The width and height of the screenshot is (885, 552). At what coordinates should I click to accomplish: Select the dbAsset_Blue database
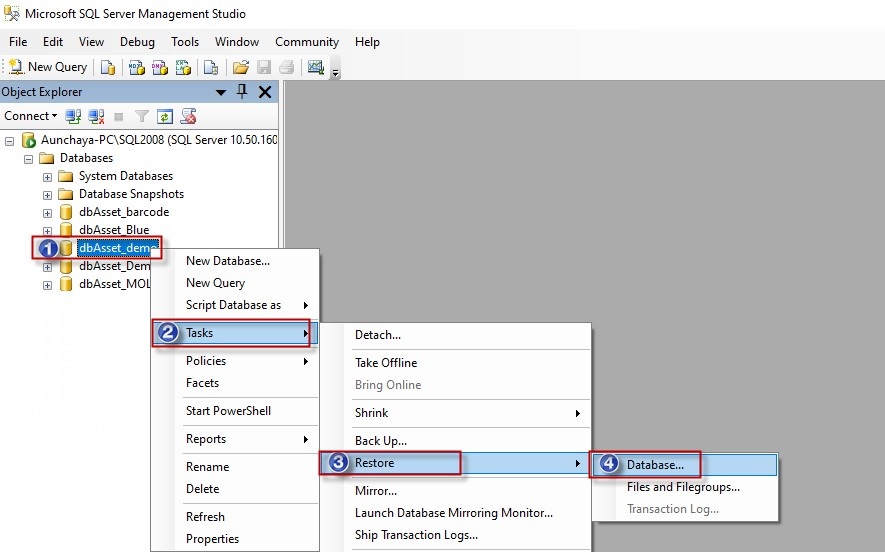point(114,230)
